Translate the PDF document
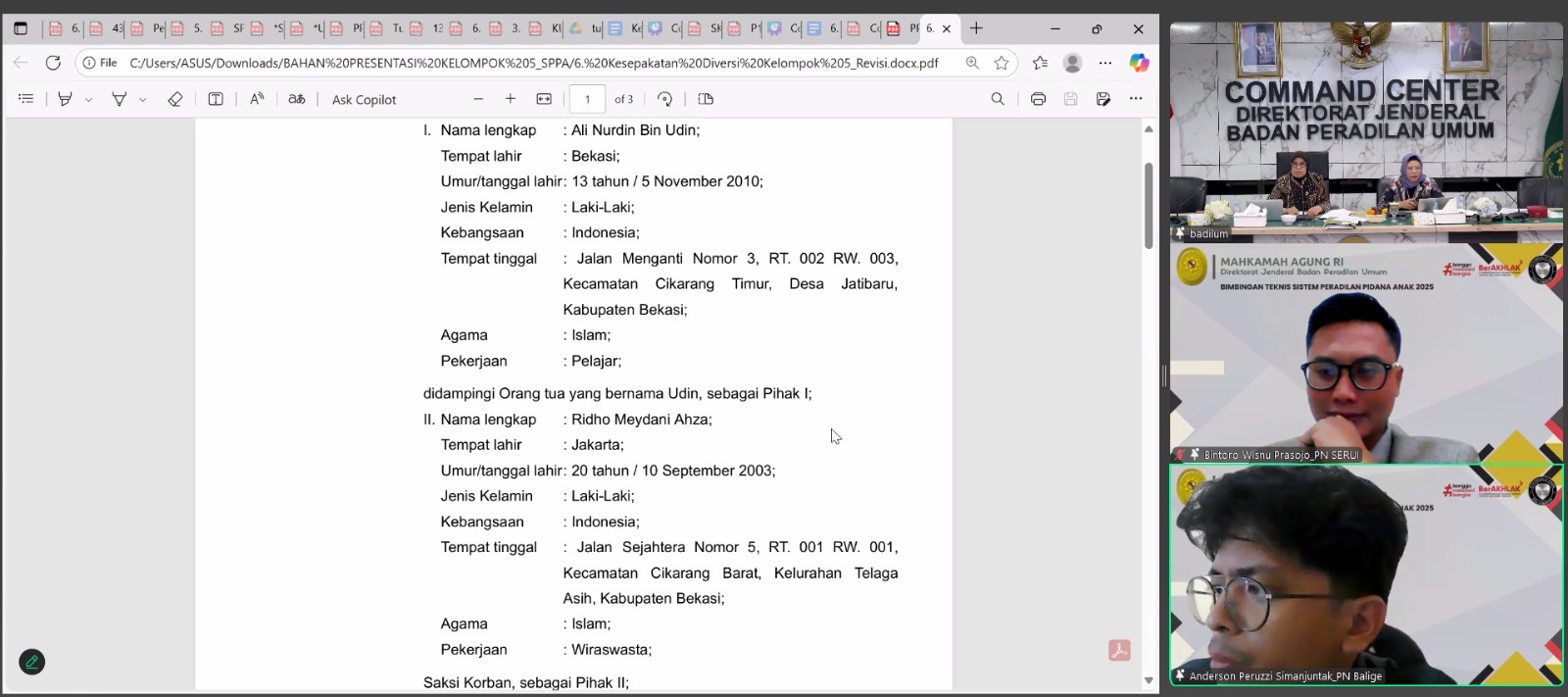Image resolution: width=1568 pixels, height=697 pixels. tap(297, 99)
